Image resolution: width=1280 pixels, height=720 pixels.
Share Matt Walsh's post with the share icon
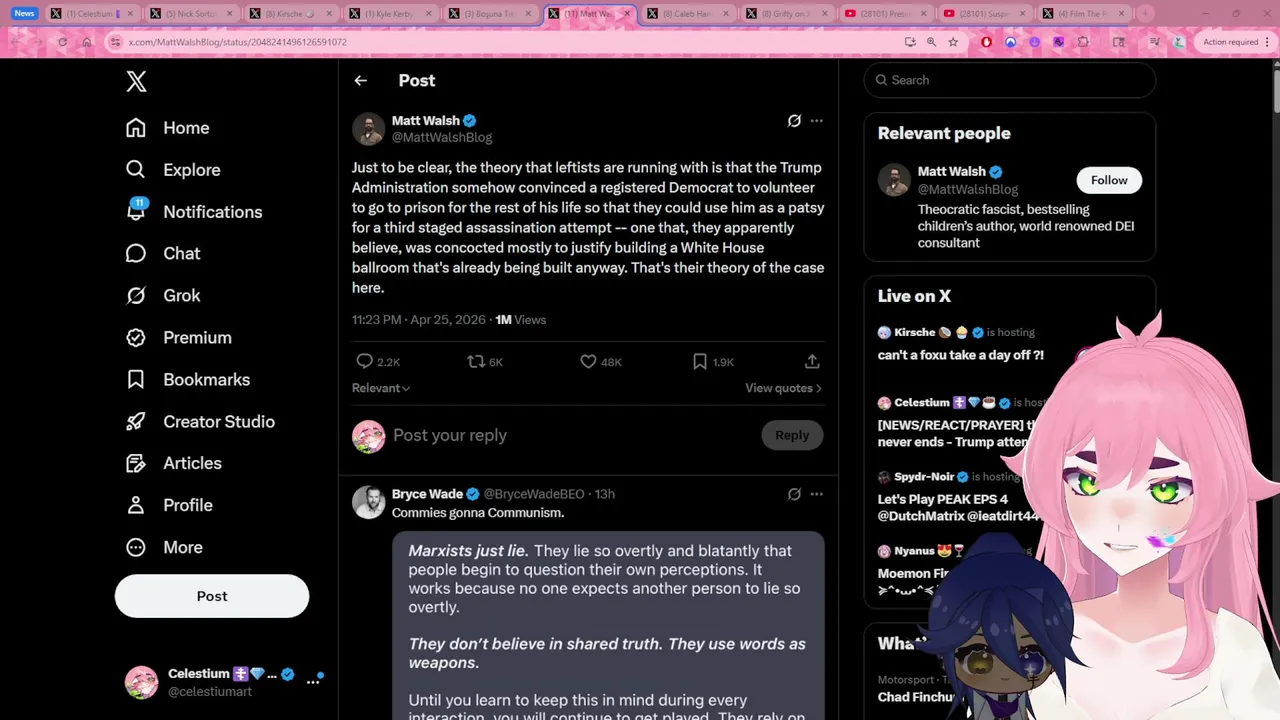(812, 362)
